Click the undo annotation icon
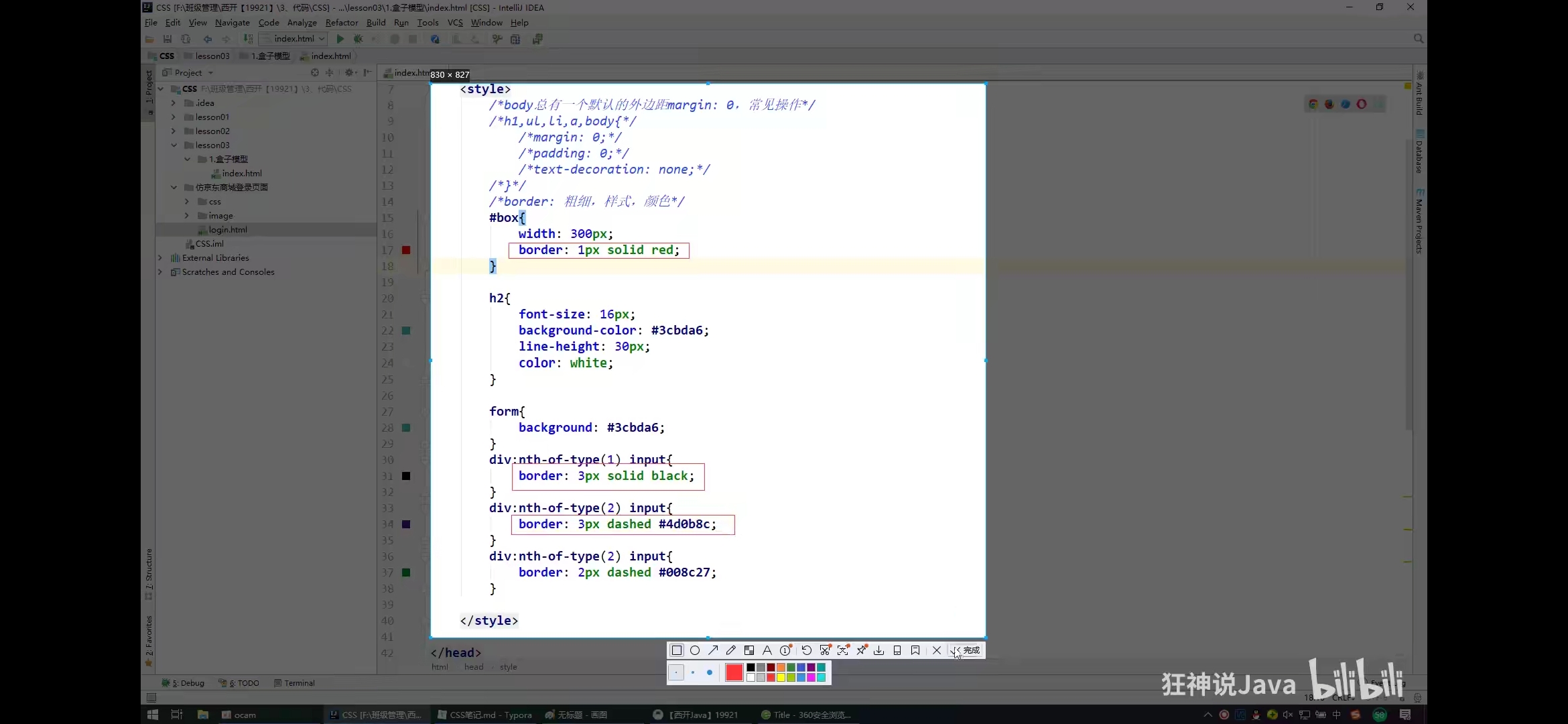The height and width of the screenshot is (724, 1568). pyautogui.click(x=807, y=650)
